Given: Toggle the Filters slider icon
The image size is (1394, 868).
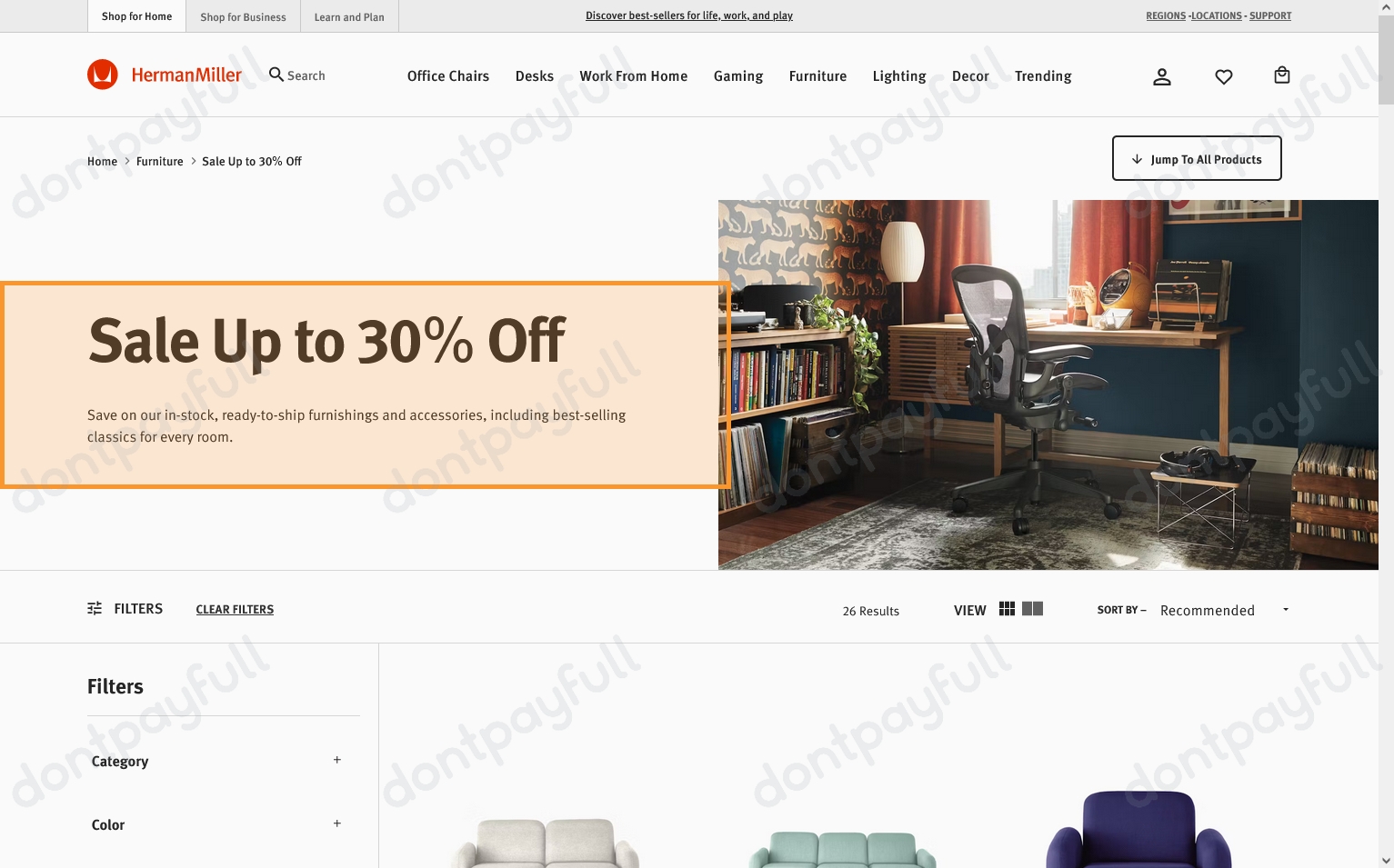Looking at the screenshot, I should (95, 608).
